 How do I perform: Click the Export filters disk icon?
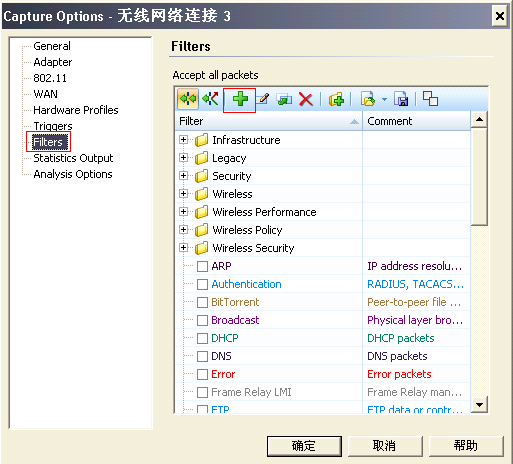tap(401, 99)
